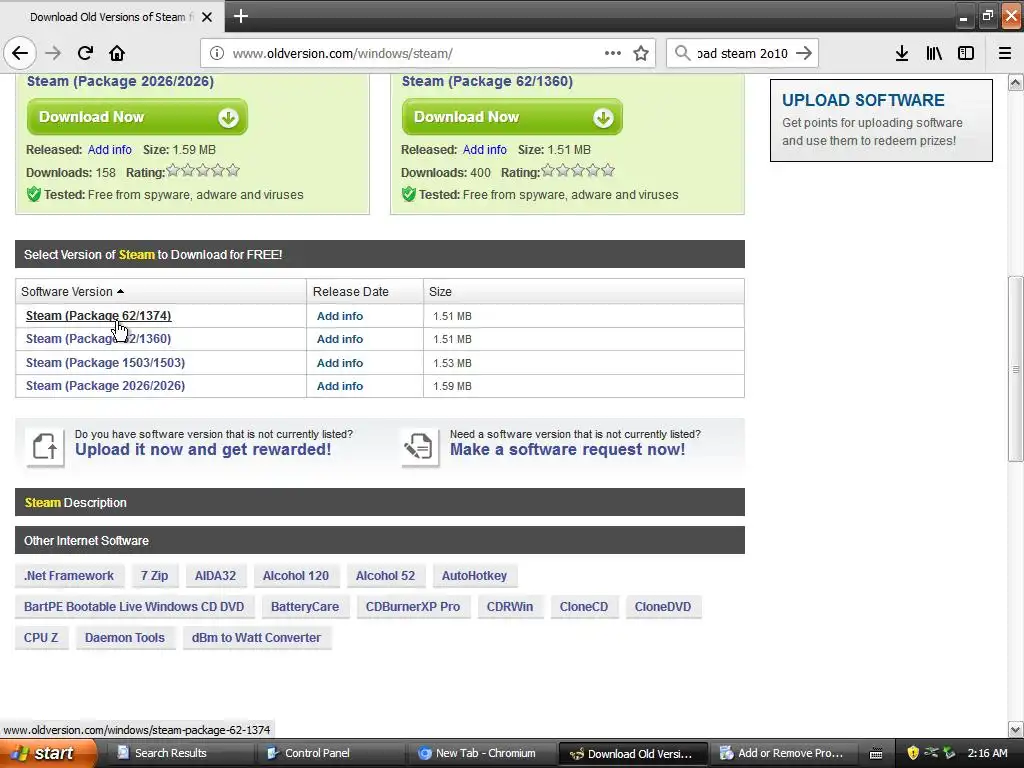
Task: Click Make a software request now
Action: [x=568, y=449]
